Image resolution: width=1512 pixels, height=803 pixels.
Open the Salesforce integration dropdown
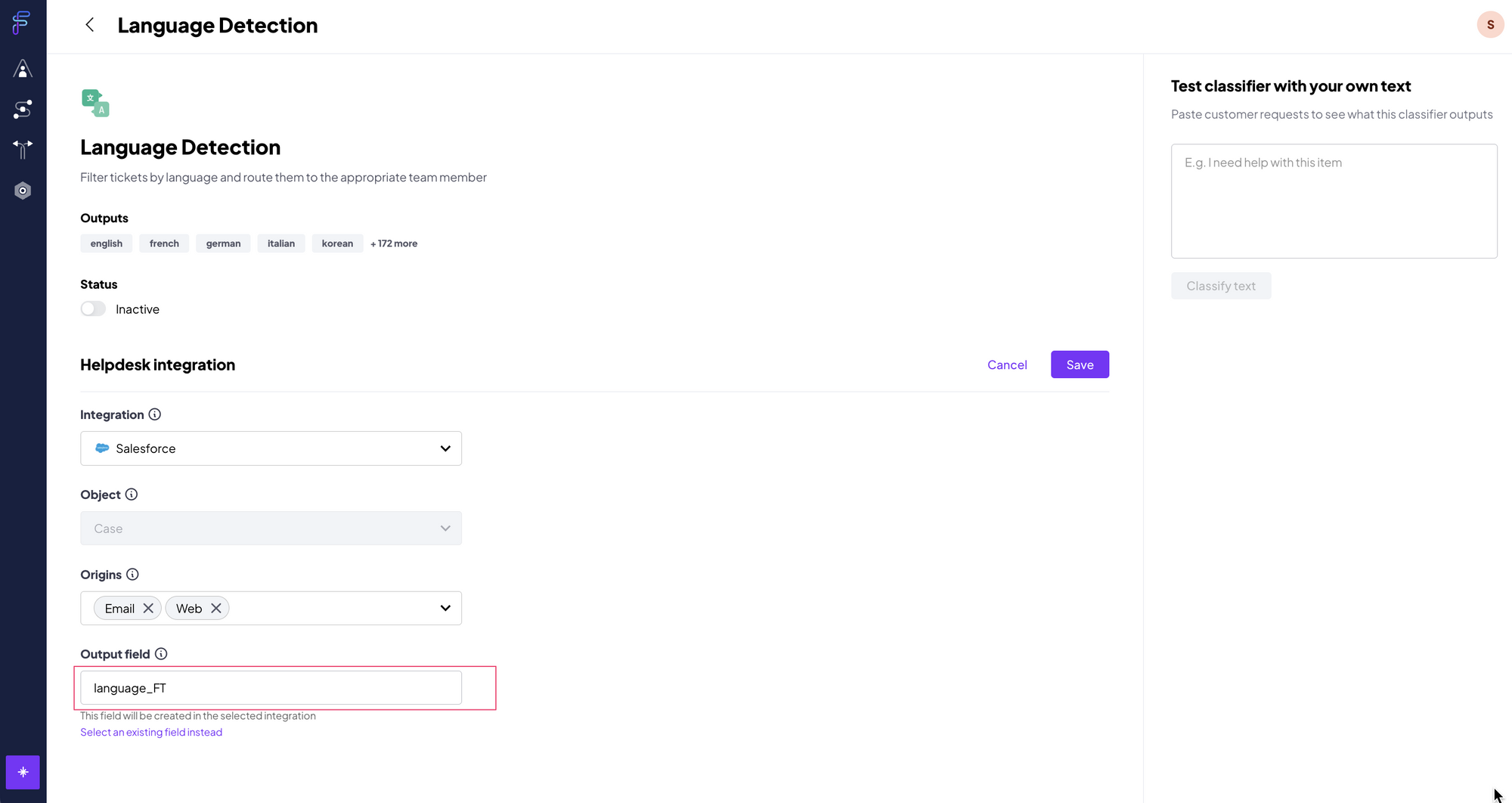coord(271,448)
